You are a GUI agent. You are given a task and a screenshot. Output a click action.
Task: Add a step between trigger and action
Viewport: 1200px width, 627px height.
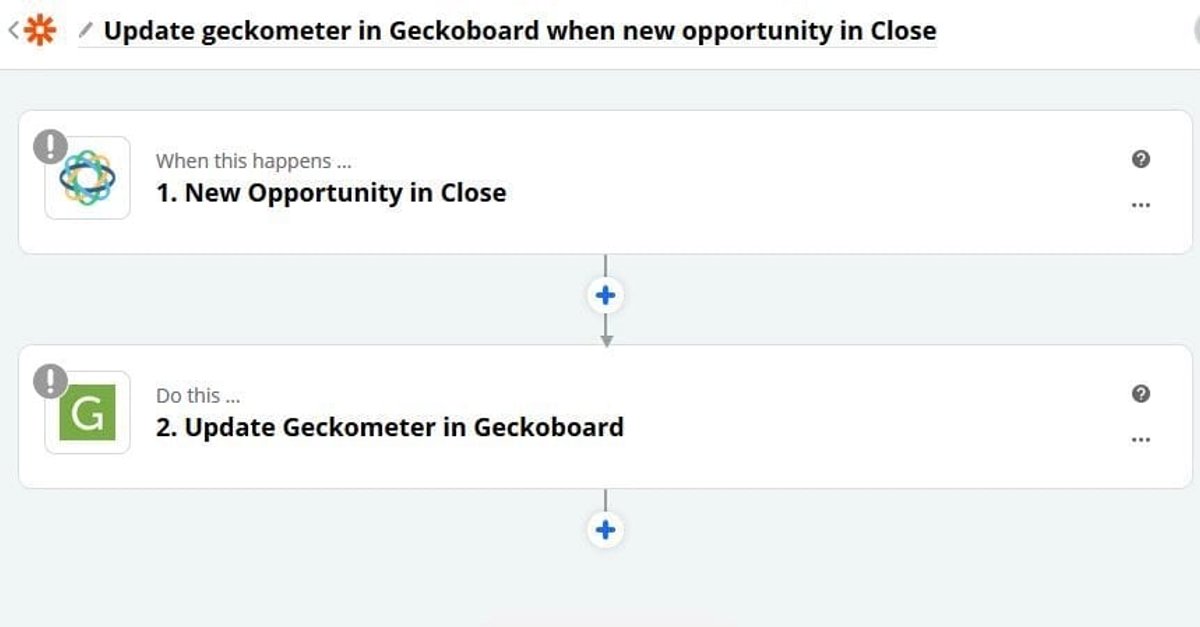(605, 296)
